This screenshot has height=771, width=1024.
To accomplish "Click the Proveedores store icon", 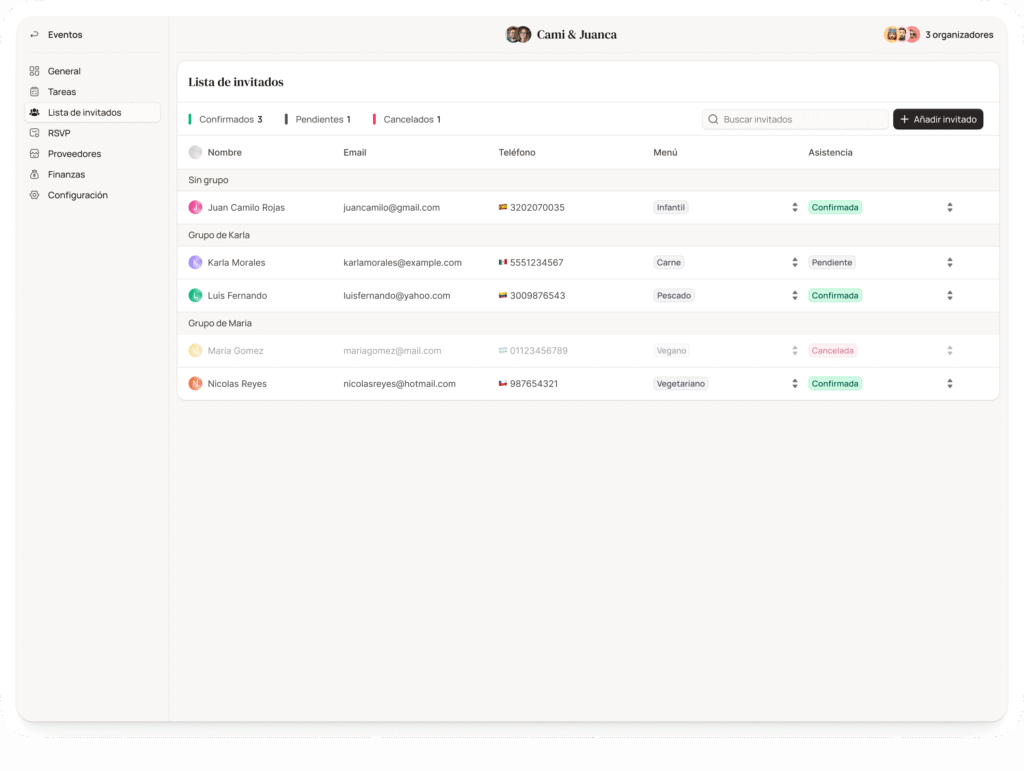I will click(x=34, y=154).
